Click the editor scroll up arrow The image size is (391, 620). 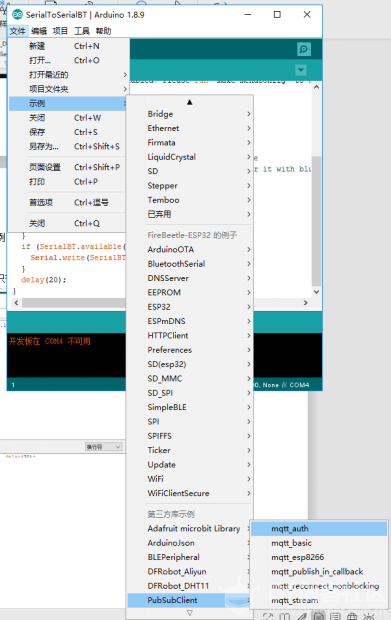click(x=316, y=87)
